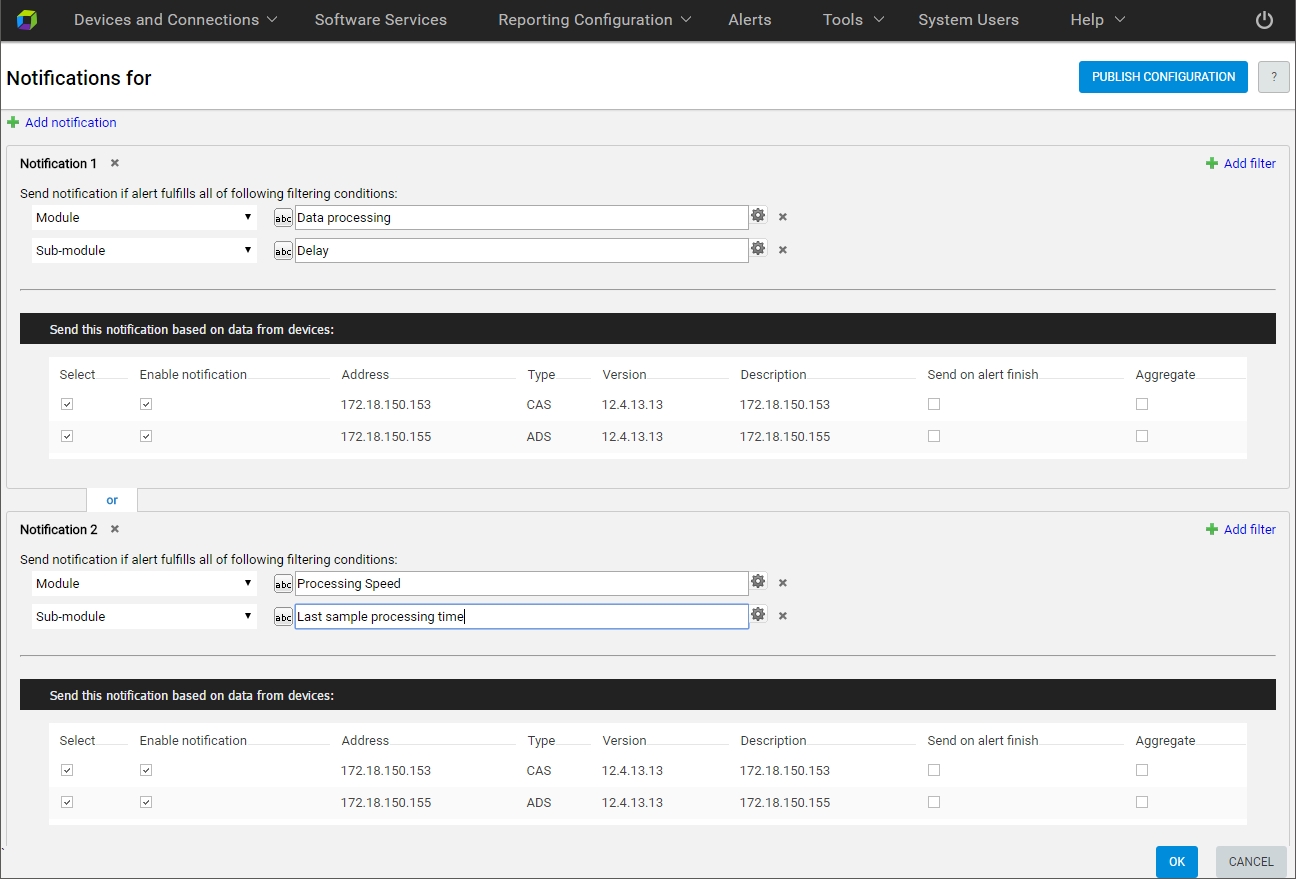1296x879 pixels.
Task: Delete Notification 2 using its x icon
Action: [115, 529]
